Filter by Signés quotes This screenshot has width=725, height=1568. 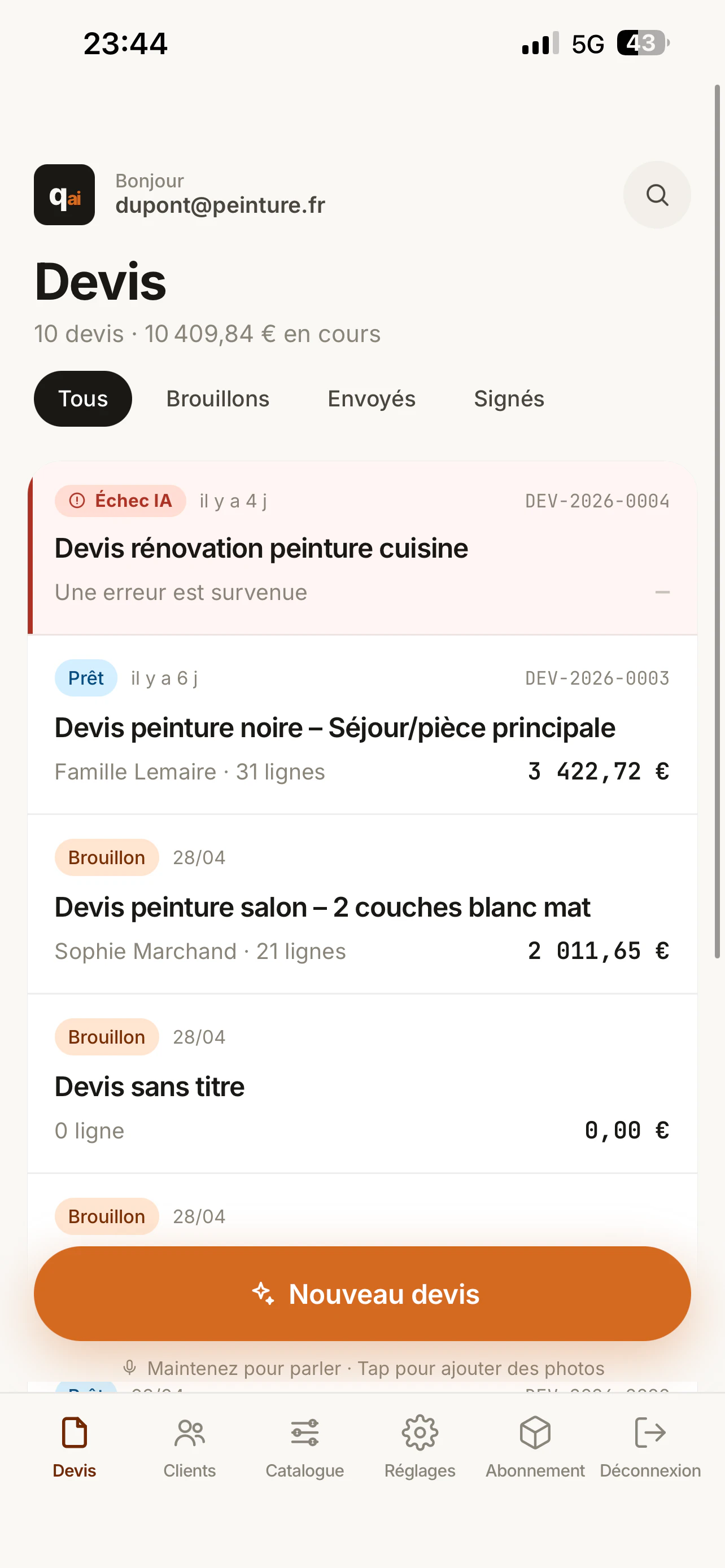tap(509, 398)
